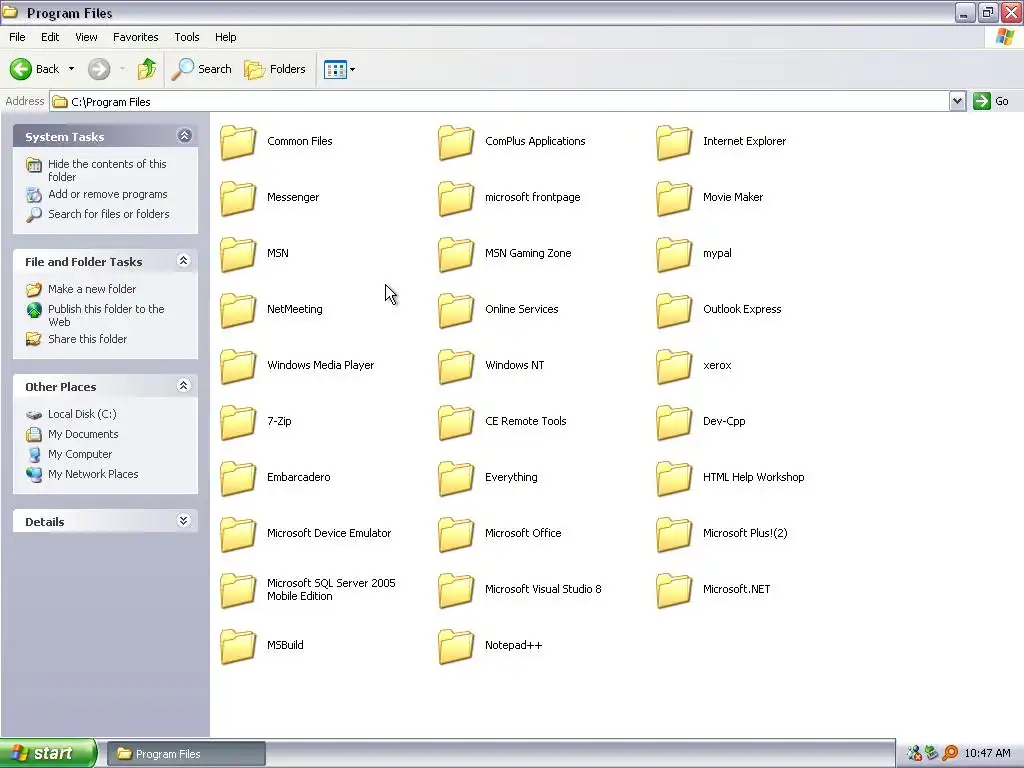The image size is (1024, 768).
Task: Select the Movie Maker folder icon
Action: pos(674,198)
